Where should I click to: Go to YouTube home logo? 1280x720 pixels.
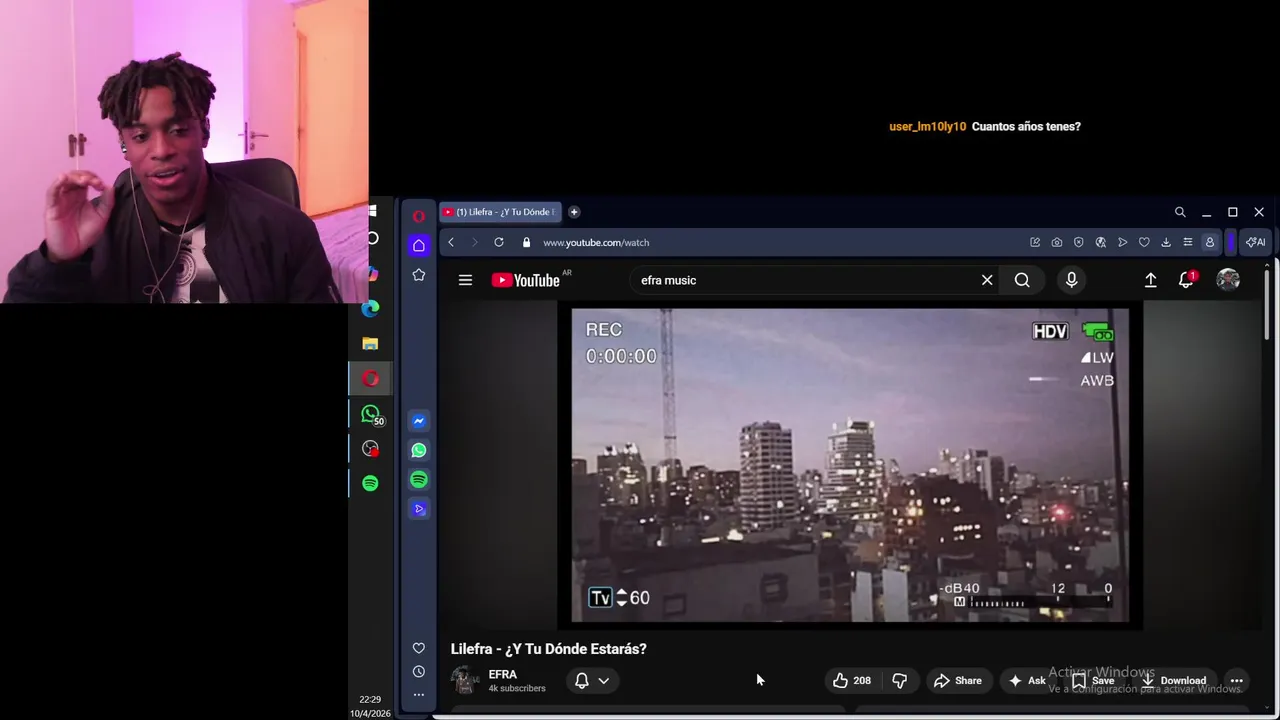click(x=526, y=280)
